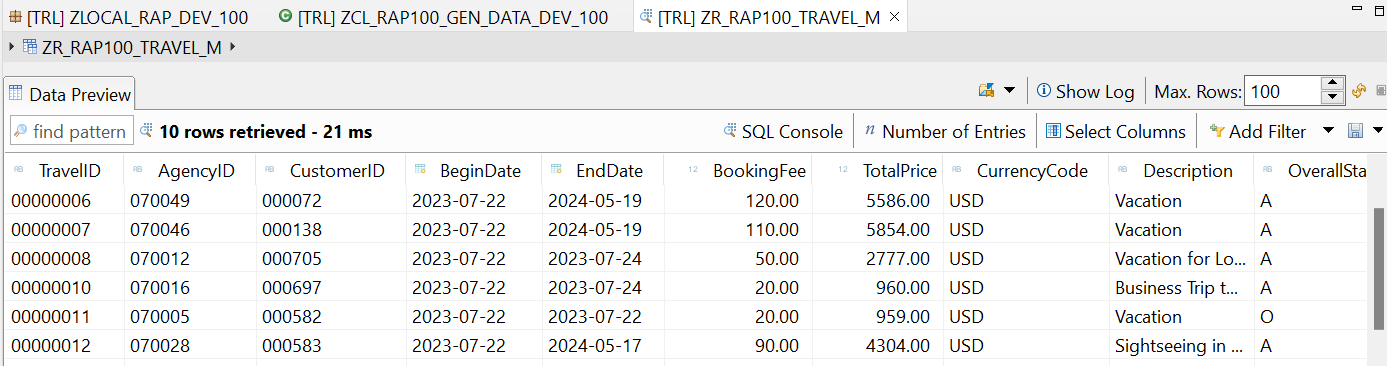The height and width of the screenshot is (366, 1387).
Task: Click the CustomerID column header
Action: (x=331, y=171)
